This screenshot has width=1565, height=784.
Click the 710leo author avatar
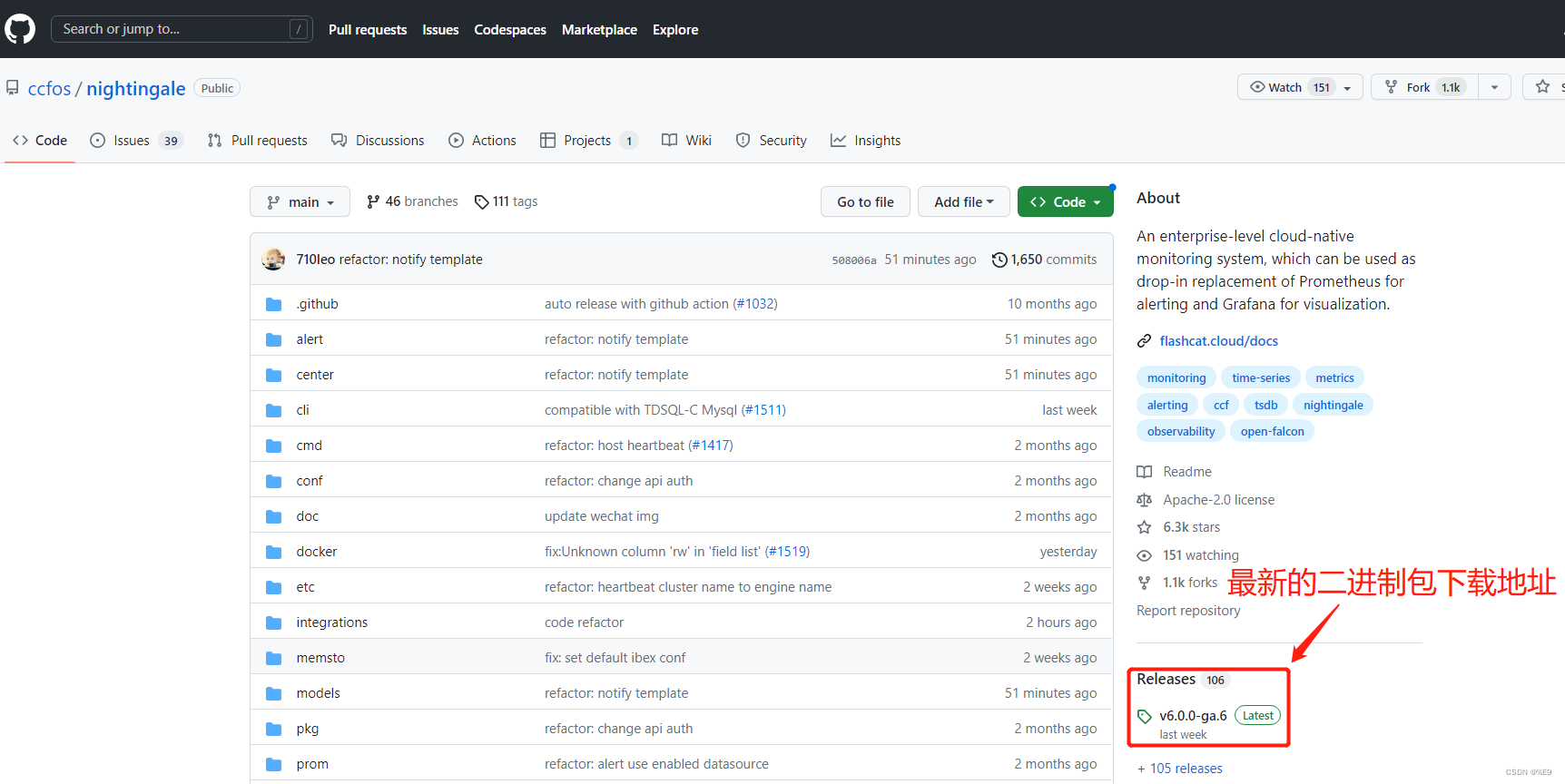pos(273,260)
